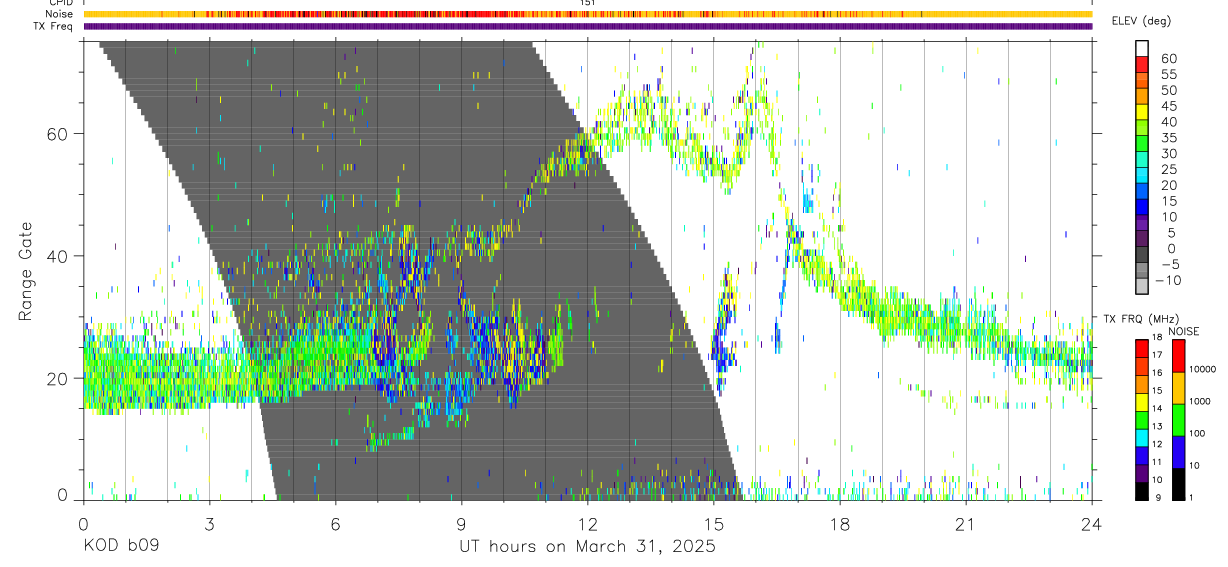This screenshot has height=567, width=1228.
Task: Click the '12' hour tick on the UT axis
Action: click(587, 523)
